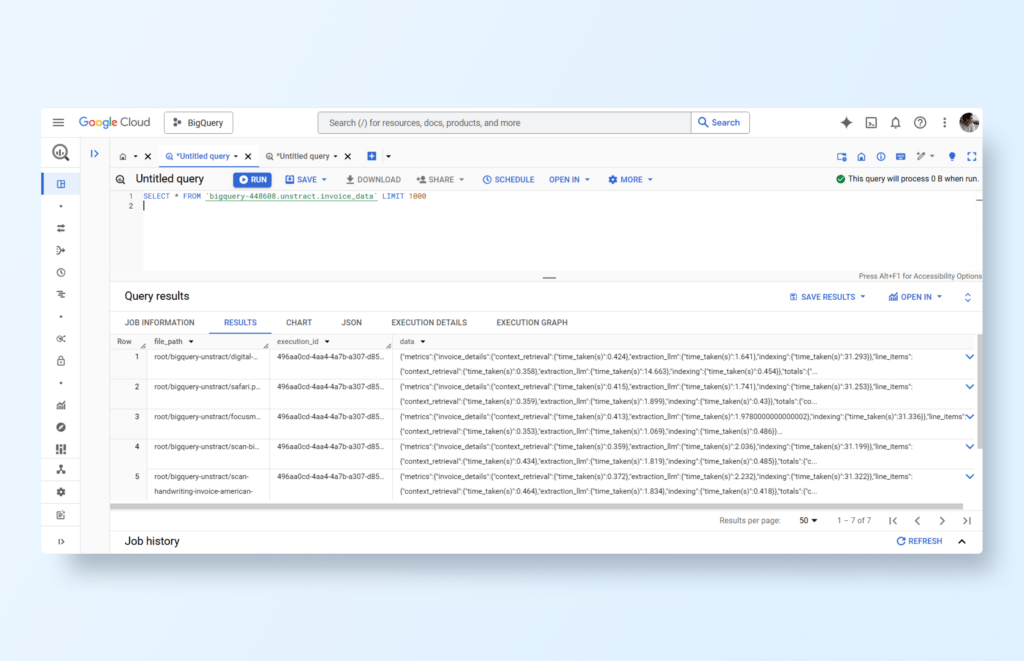1024x661 pixels.
Task: Collapse the Job history panel
Action: point(962,541)
